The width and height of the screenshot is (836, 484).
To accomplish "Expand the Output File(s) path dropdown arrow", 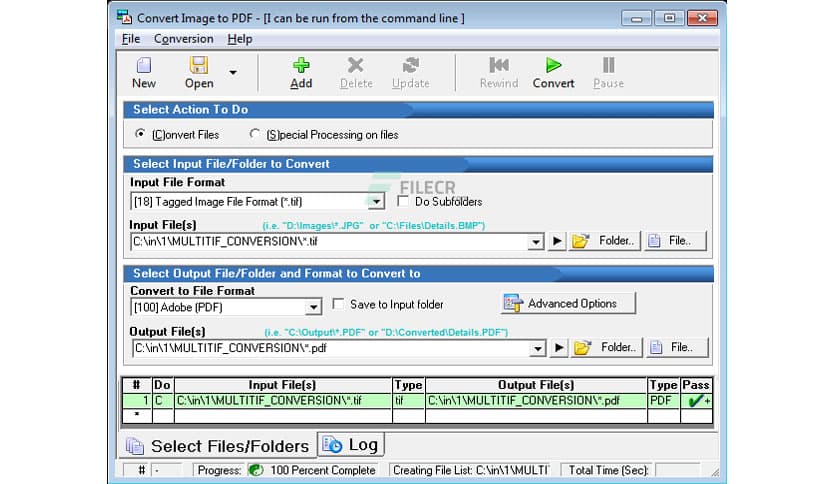I will click(537, 348).
